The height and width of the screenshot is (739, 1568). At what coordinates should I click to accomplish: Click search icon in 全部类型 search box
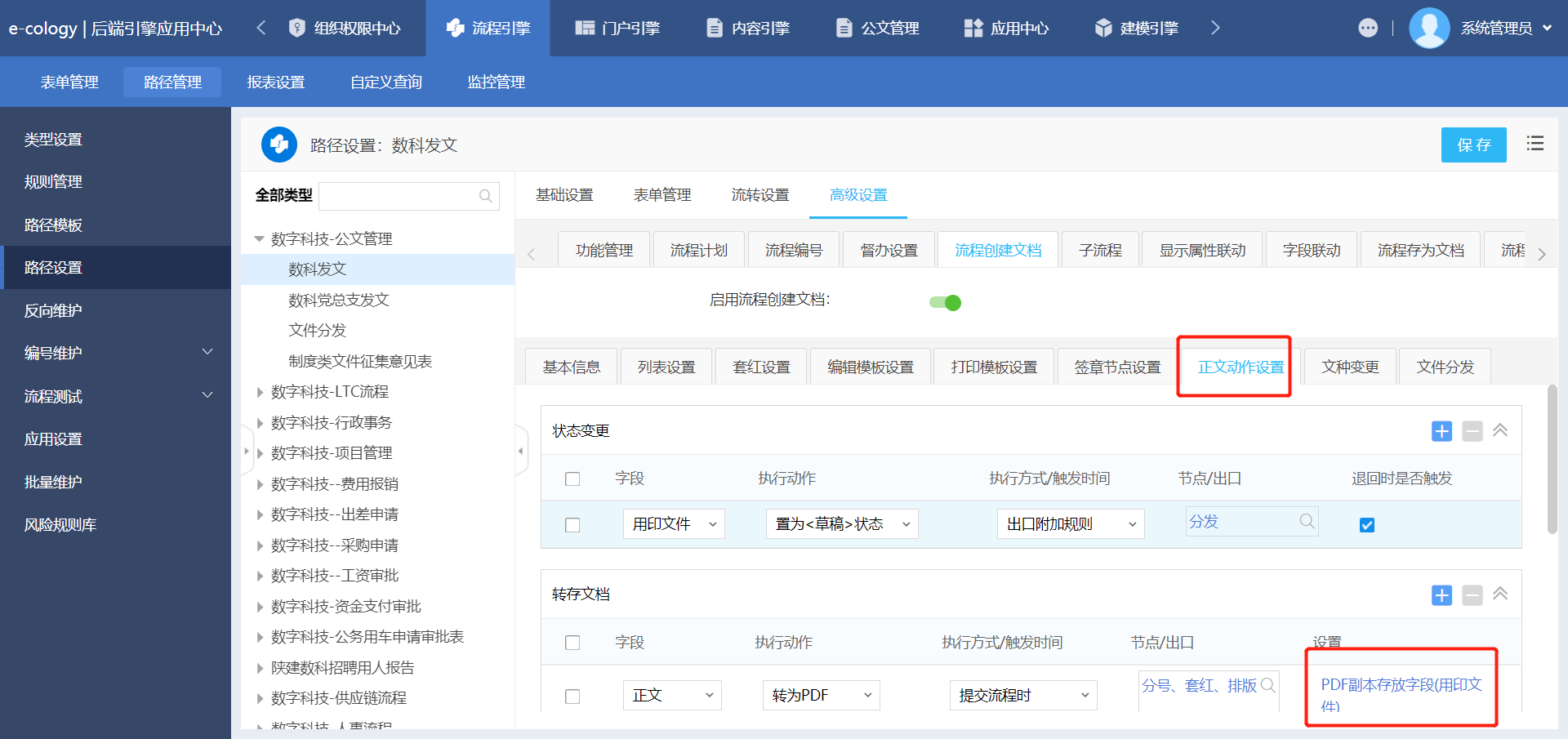pos(486,196)
